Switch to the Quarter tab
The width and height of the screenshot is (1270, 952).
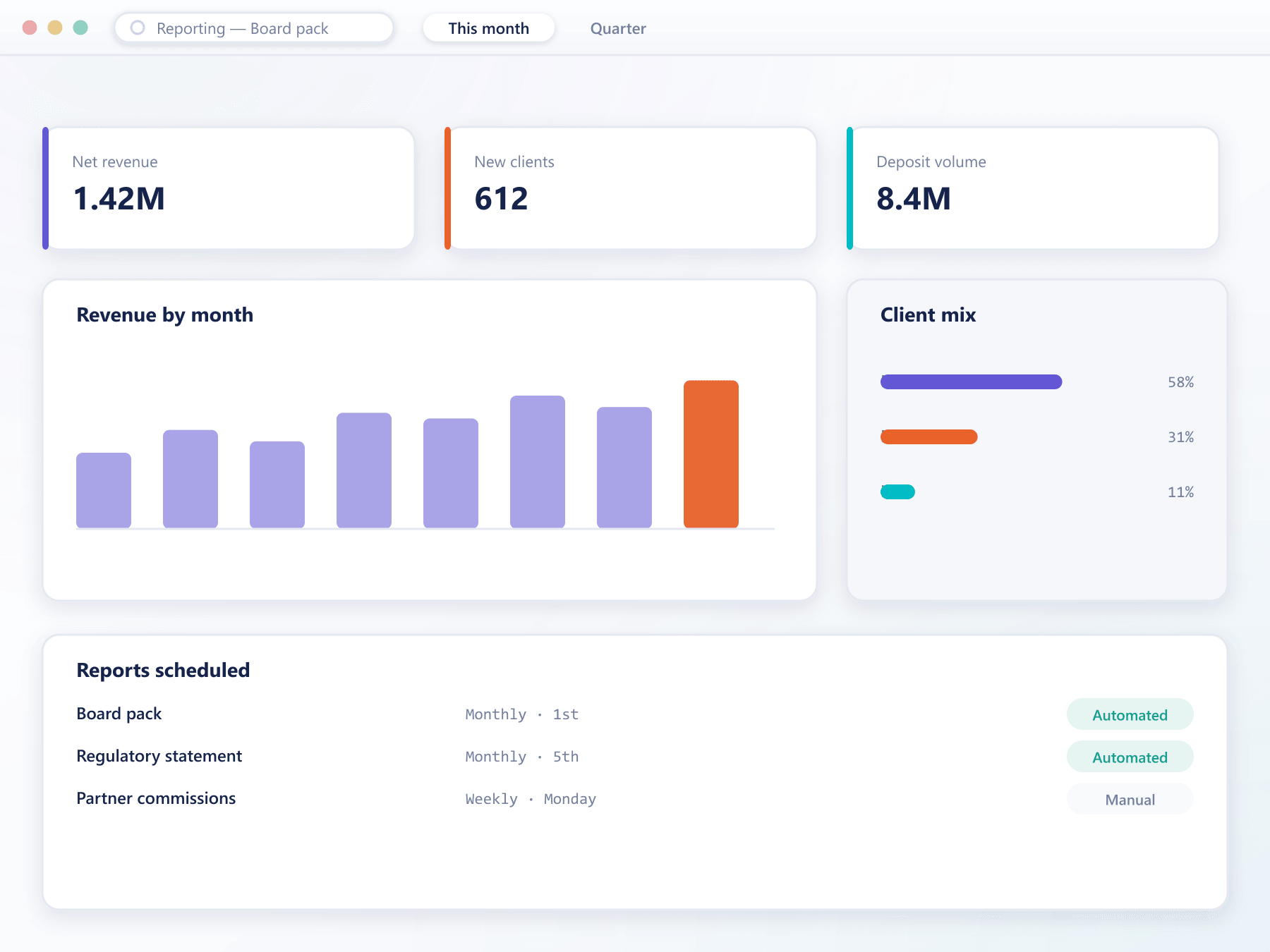(618, 28)
